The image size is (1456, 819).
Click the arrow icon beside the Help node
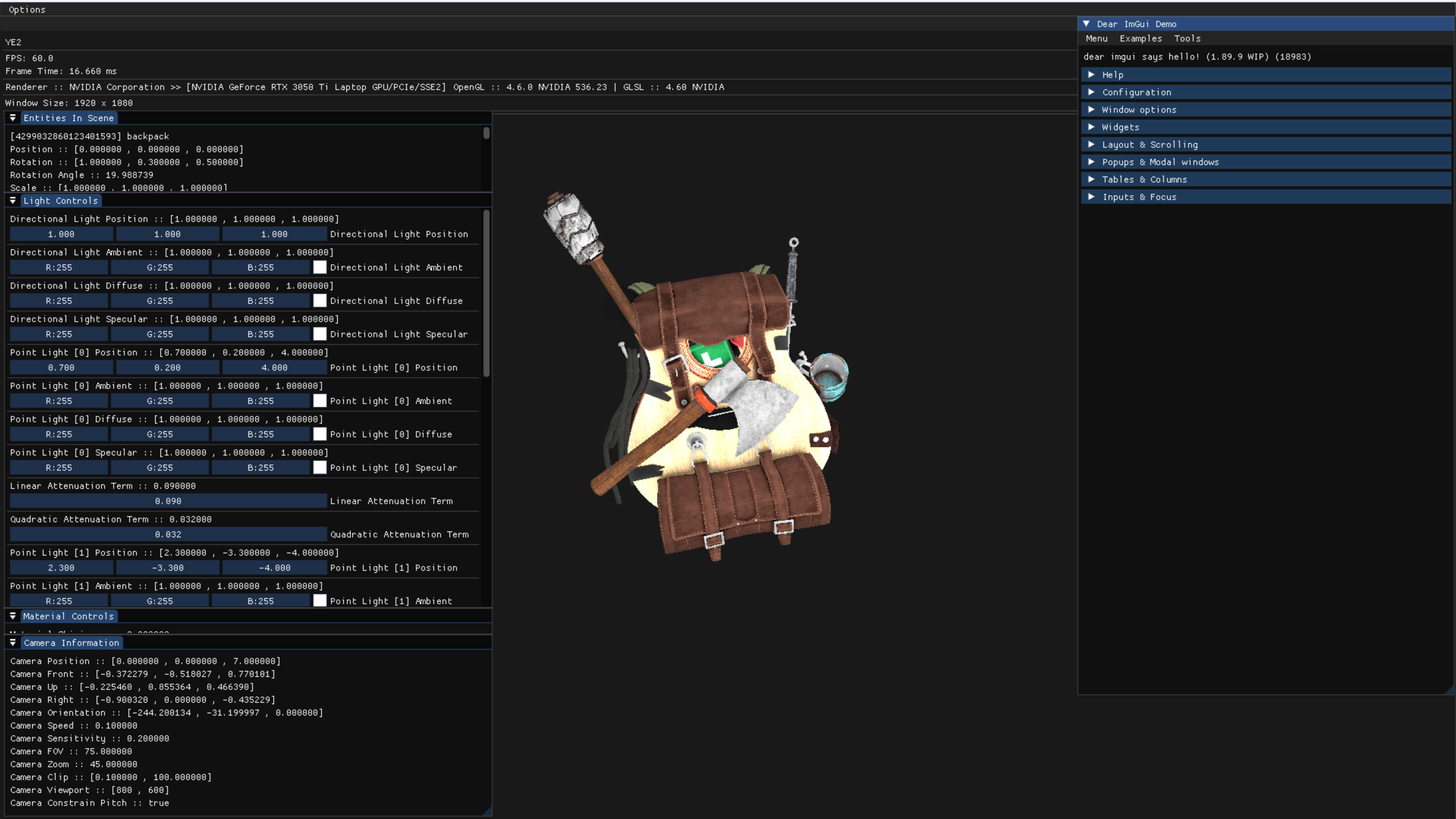coord(1091,74)
